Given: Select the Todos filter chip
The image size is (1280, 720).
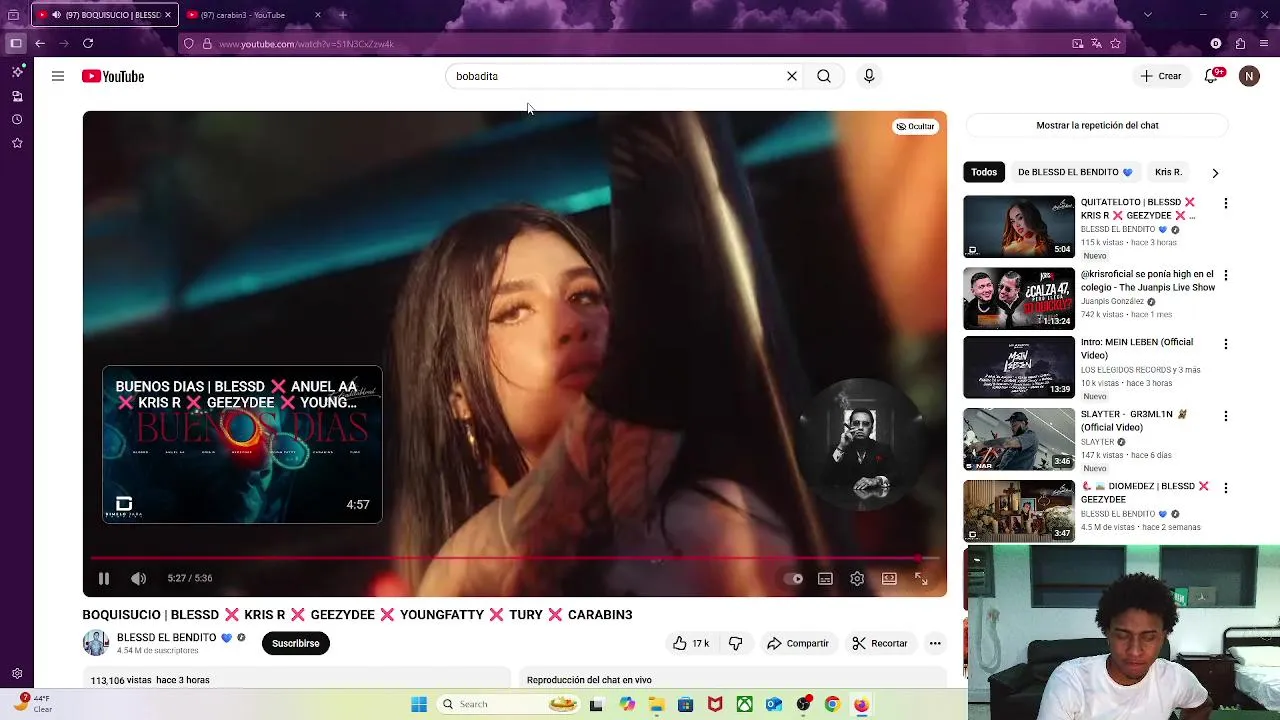Looking at the screenshot, I should [984, 172].
